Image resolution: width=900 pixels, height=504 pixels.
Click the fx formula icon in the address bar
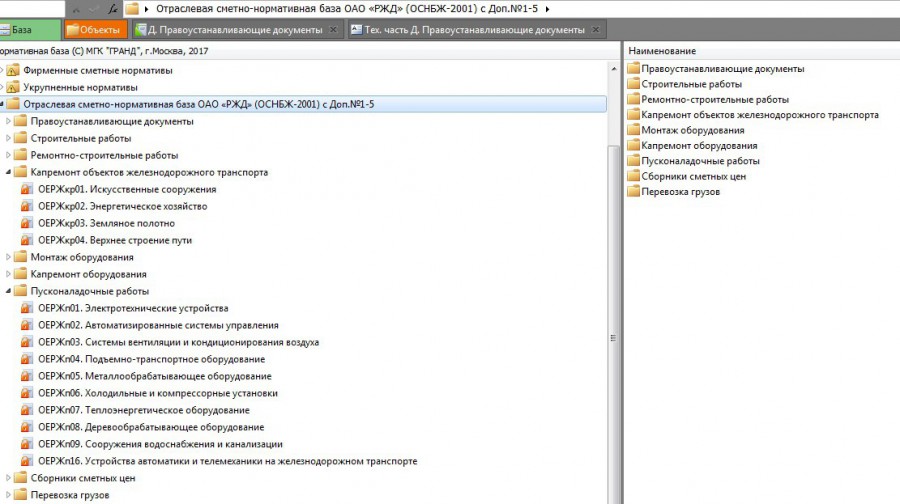tap(113, 9)
